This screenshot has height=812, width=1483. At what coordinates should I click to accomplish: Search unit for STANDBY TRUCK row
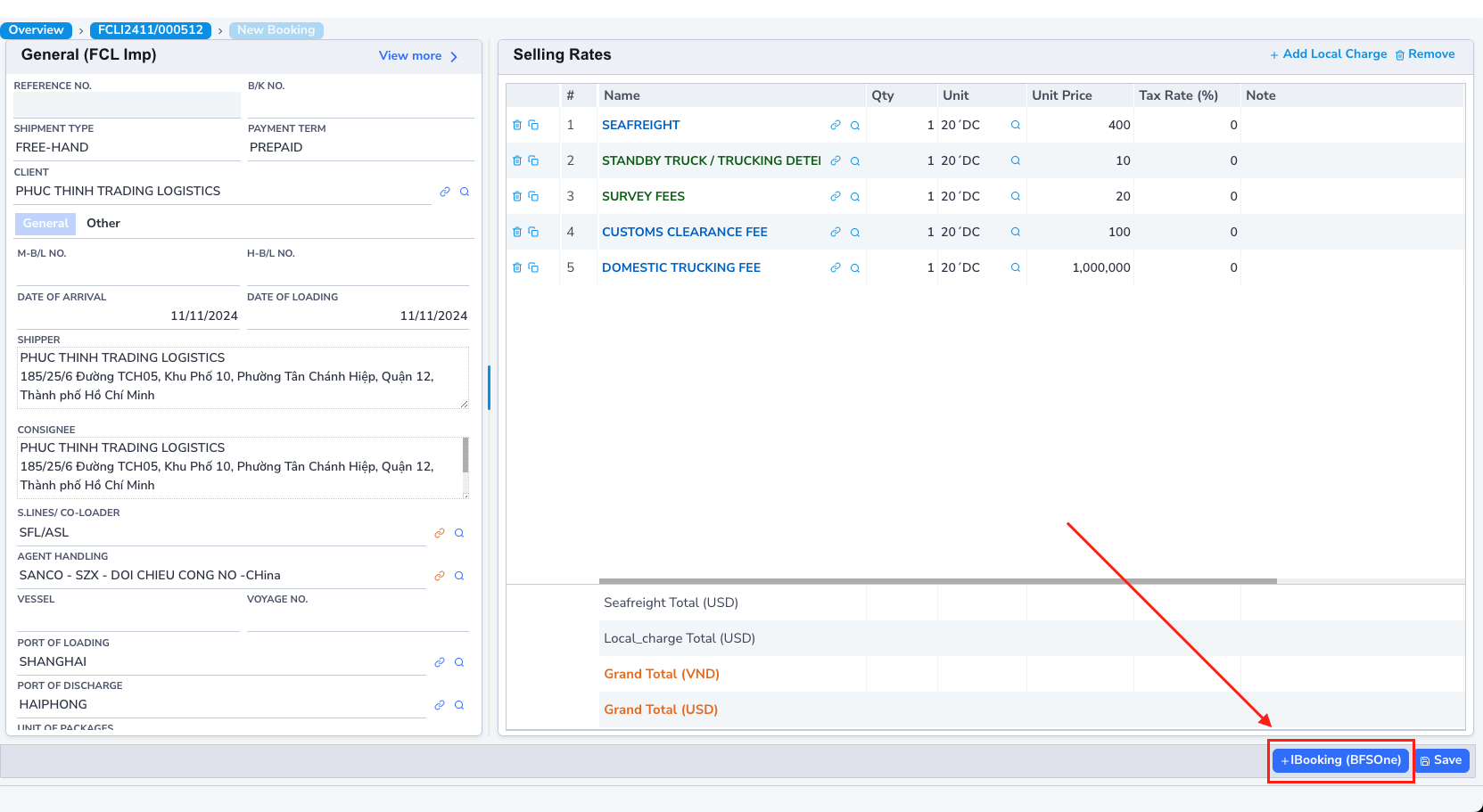tap(1015, 161)
